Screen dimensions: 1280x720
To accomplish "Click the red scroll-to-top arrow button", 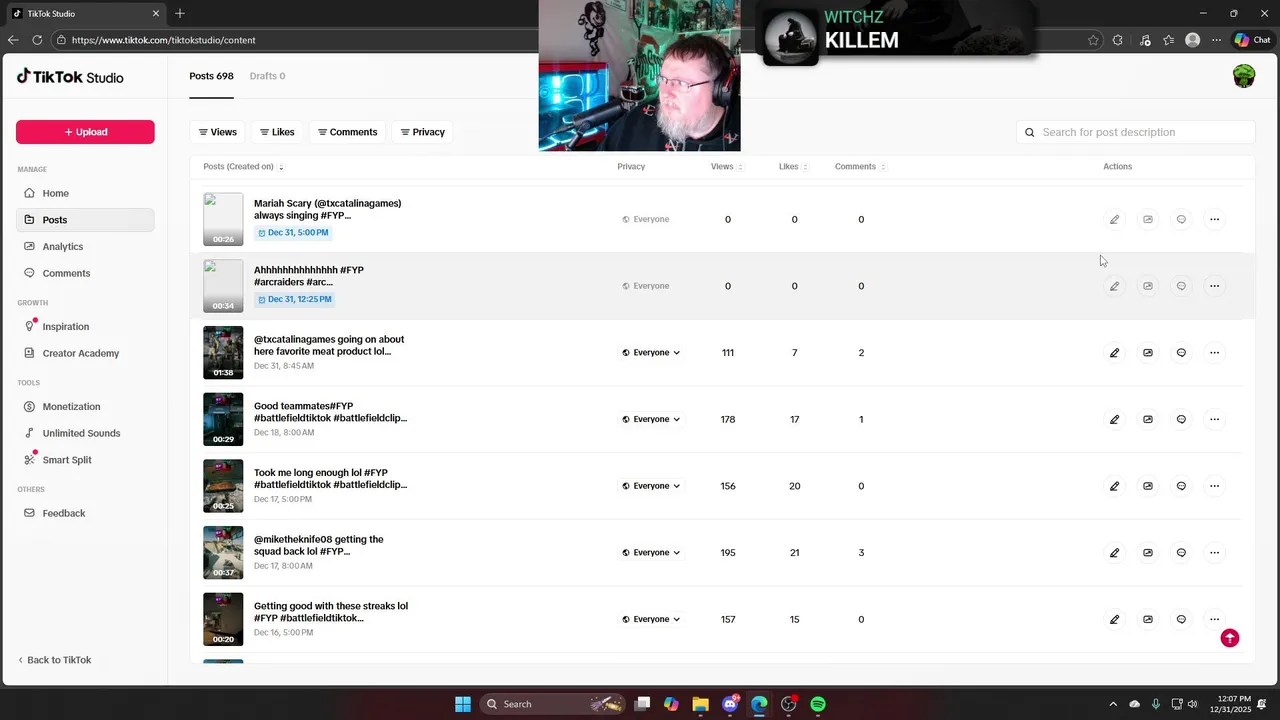I will [1230, 638].
